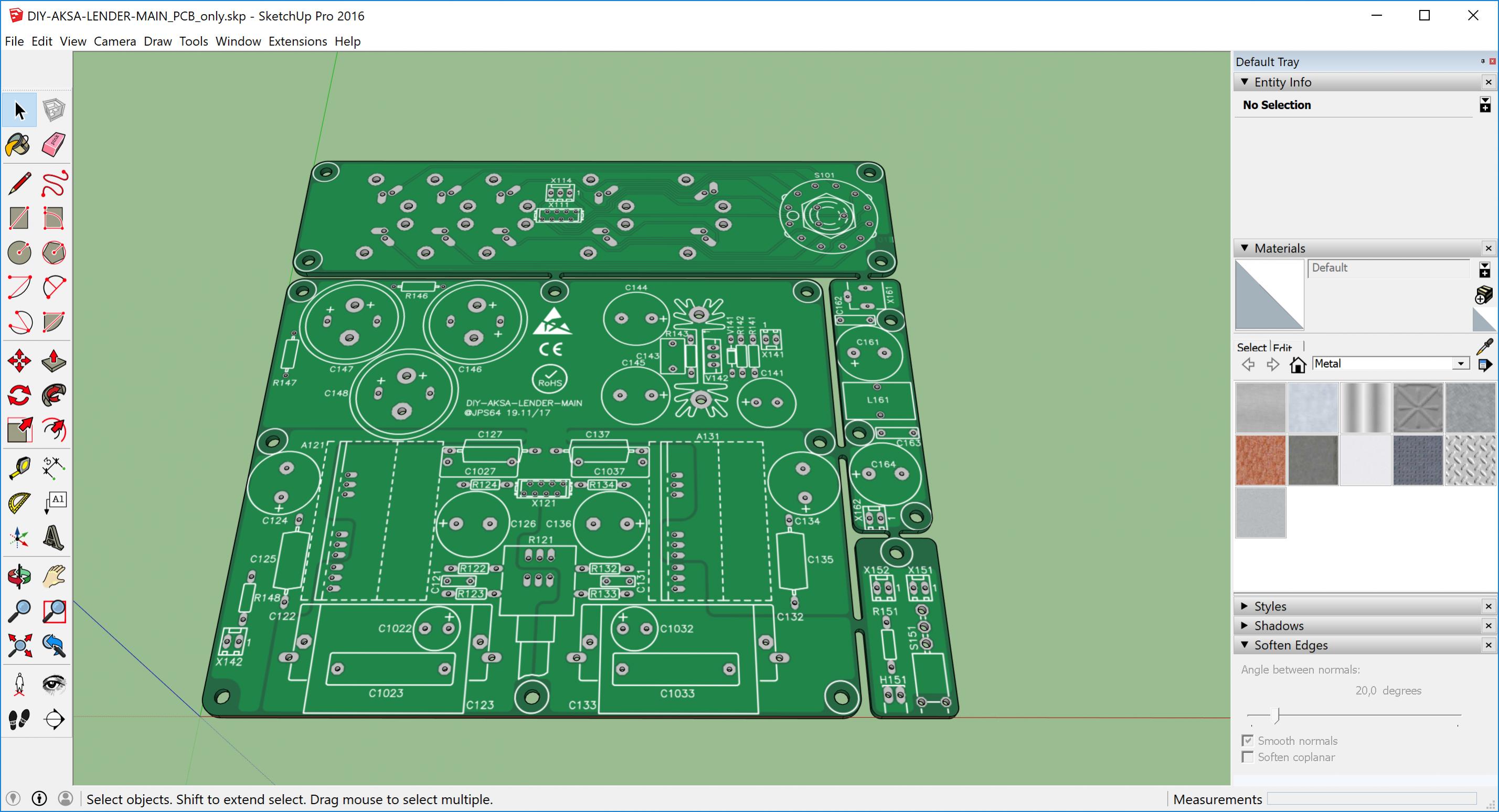Click Create Material icon
Screen dimensions: 1499x812
(x=1484, y=295)
